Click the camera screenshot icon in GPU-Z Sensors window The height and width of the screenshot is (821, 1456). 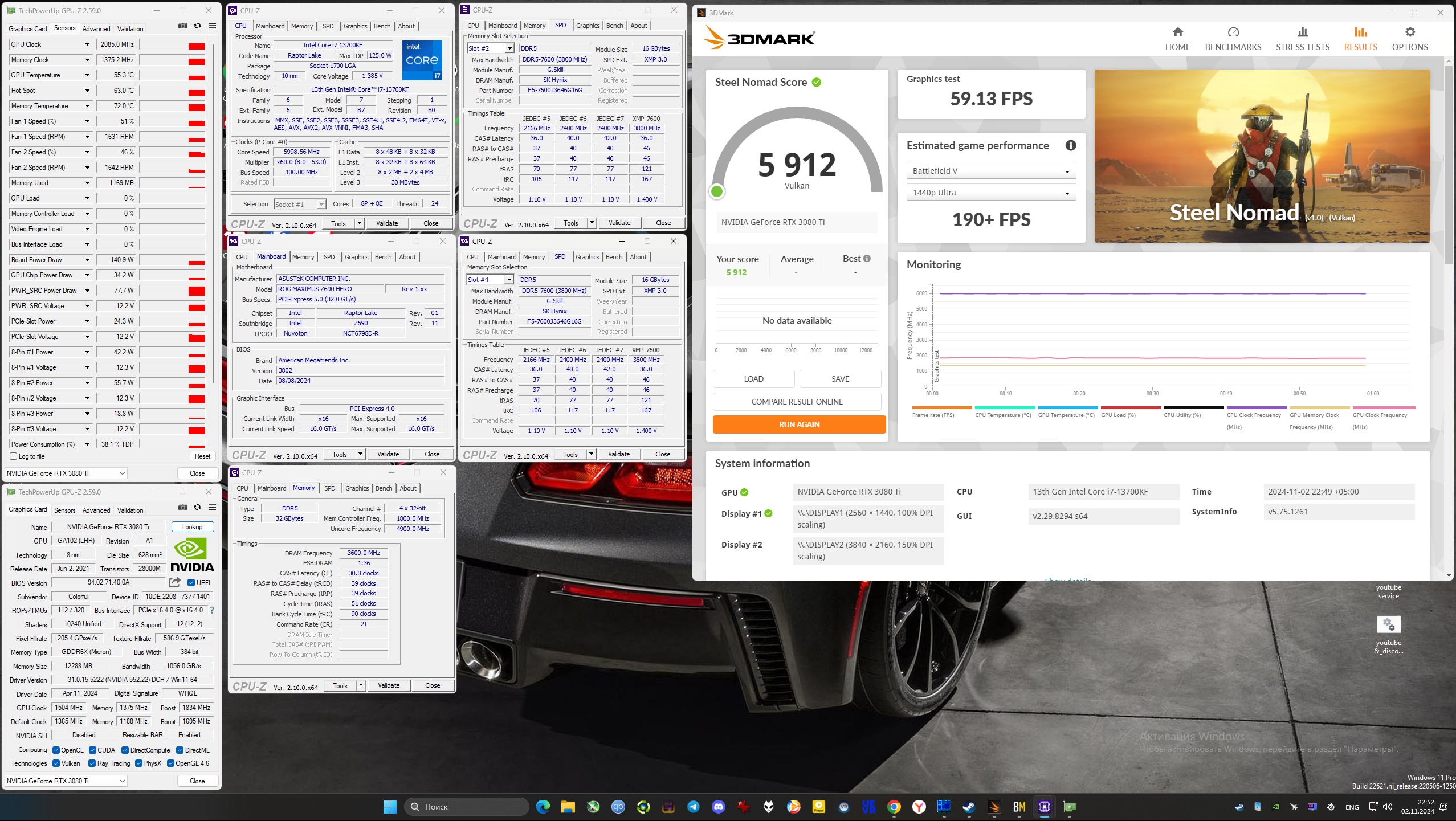pyautogui.click(x=182, y=26)
